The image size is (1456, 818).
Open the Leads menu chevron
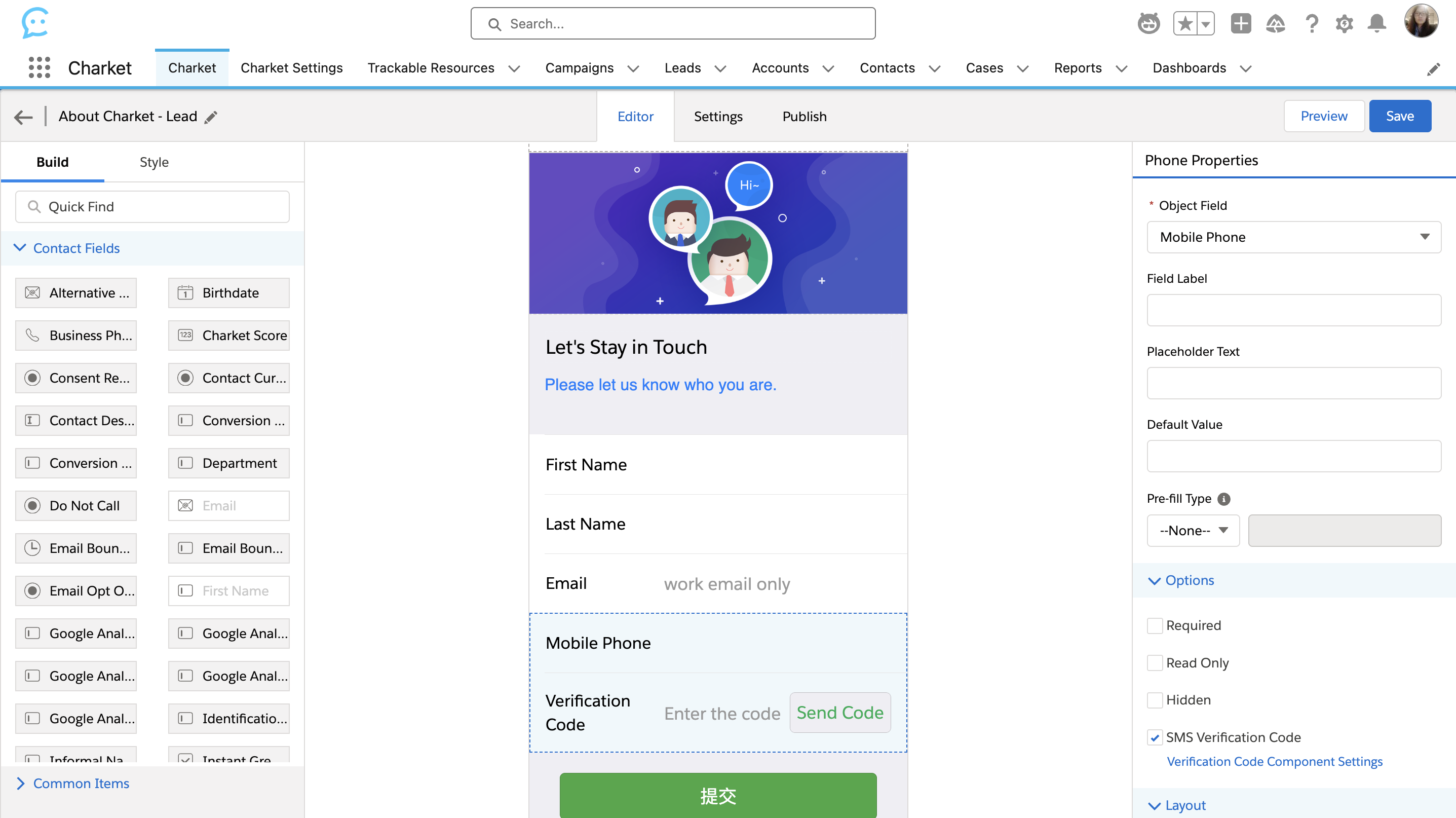(x=720, y=69)
